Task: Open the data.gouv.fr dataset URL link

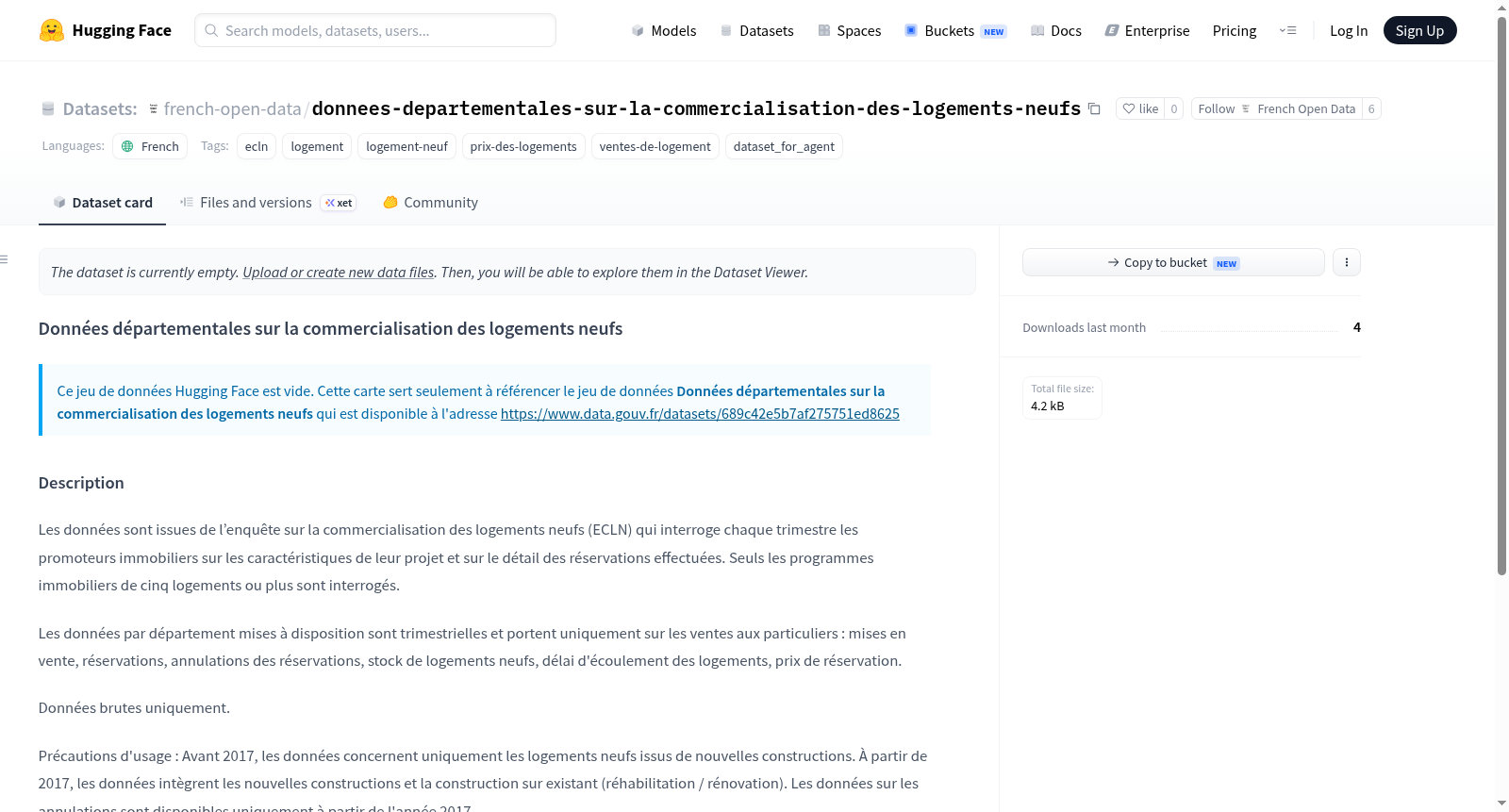Action: click(x=700, y=414)
